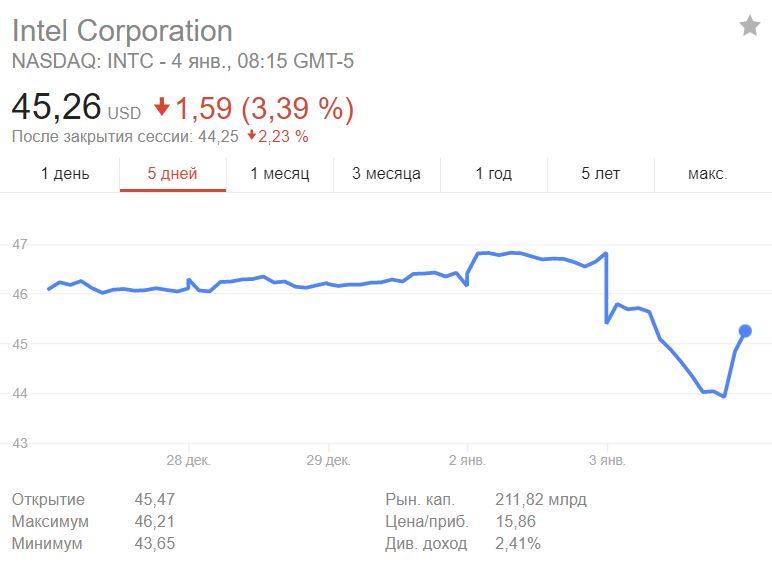Screen dimensions: 772x577
Task: Switch the chart to 1 год
Action: click(x=493, y=174)
